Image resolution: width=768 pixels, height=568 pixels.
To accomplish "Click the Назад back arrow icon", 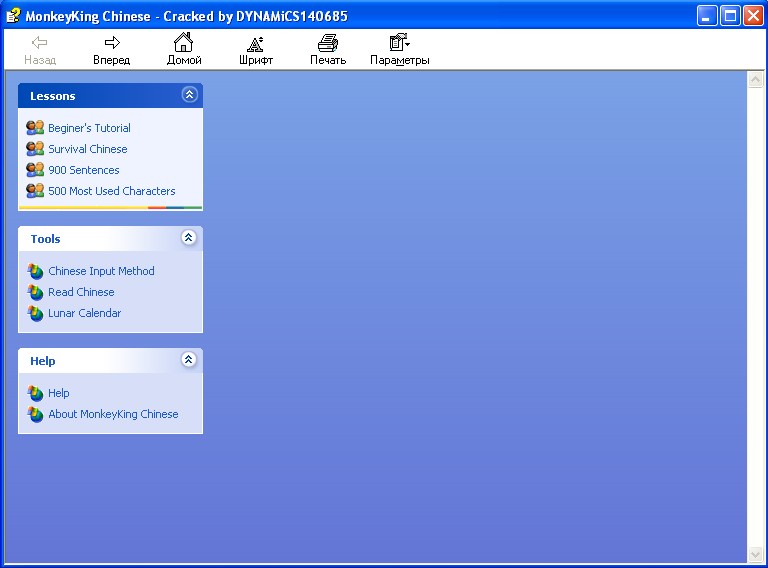I will pyautogui.click(x=40, y=43).
